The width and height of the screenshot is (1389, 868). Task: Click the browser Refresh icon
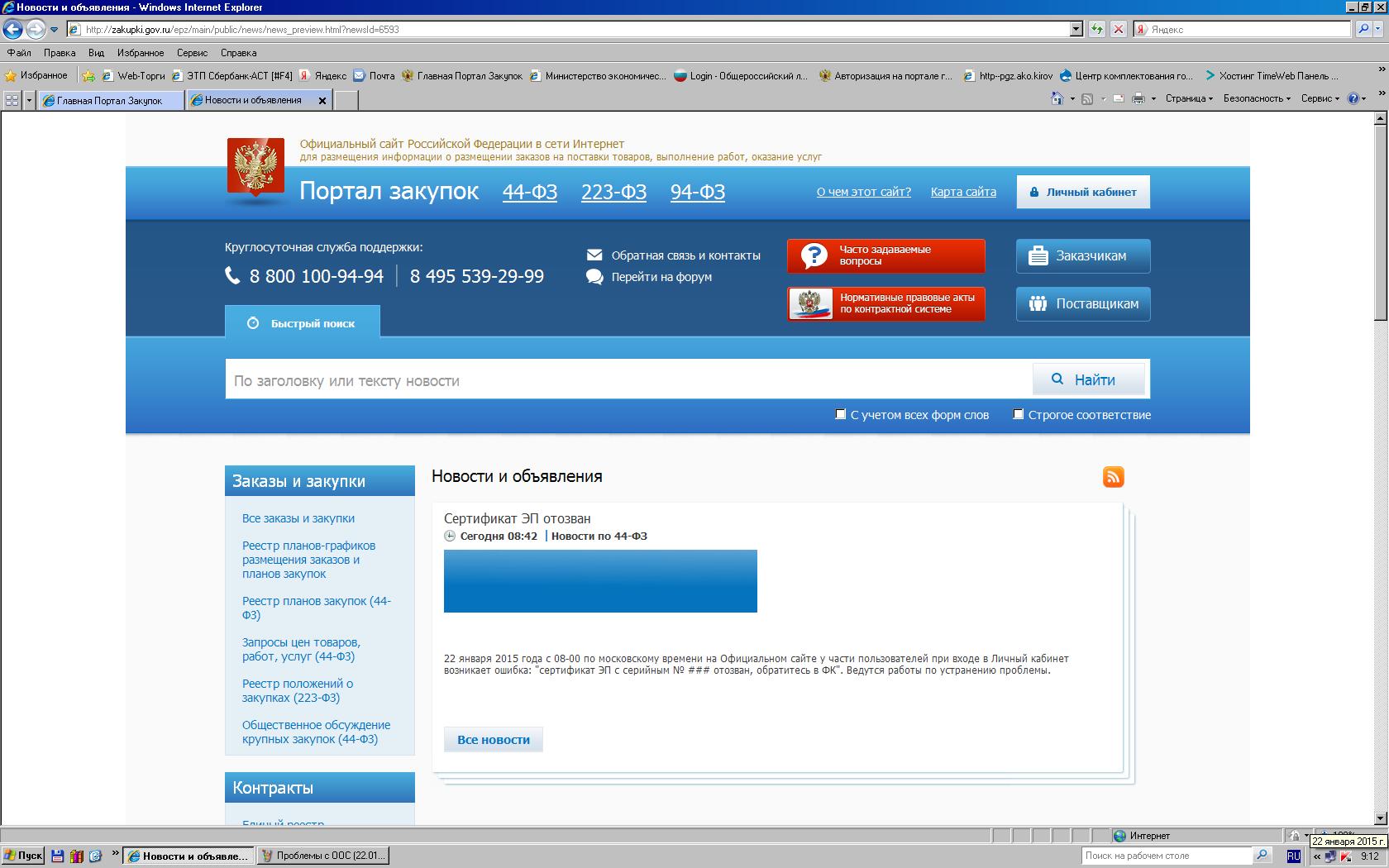(x=1097, y=29)
